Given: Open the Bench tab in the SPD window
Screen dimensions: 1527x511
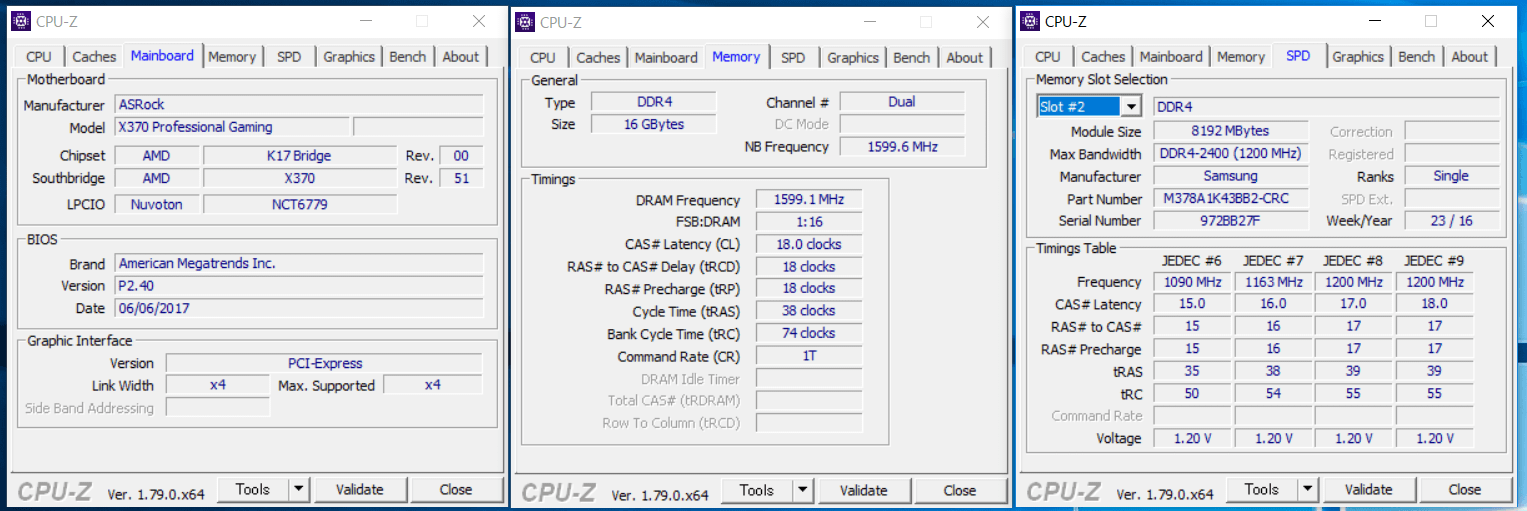Looking at the screenshot, I should [1417, 57].
